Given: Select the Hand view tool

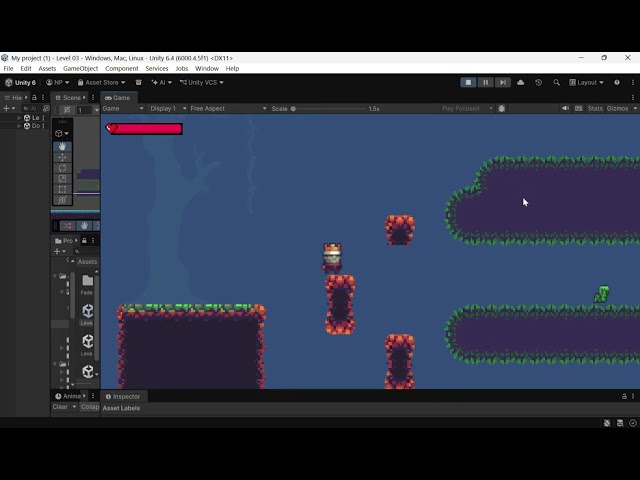Looking at the screenshot, I should [62, 147].
